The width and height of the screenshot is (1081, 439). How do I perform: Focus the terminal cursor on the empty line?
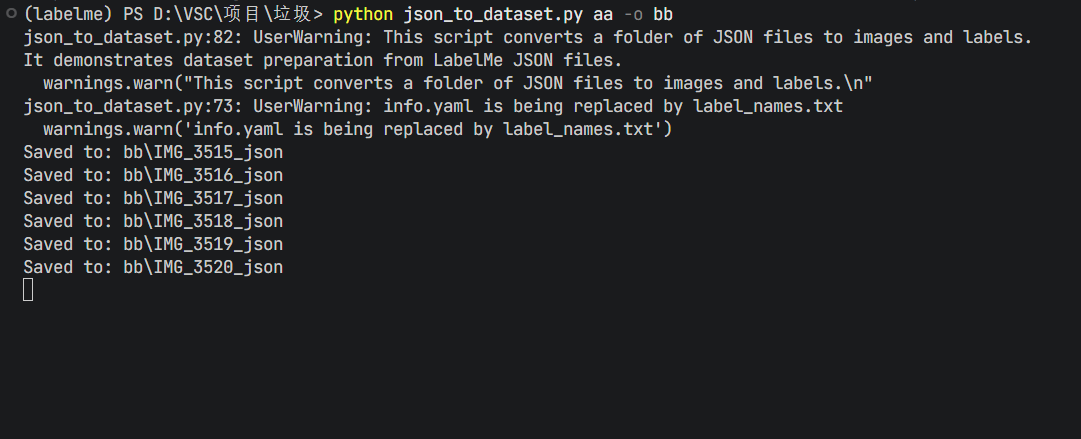tap(28, 290)
